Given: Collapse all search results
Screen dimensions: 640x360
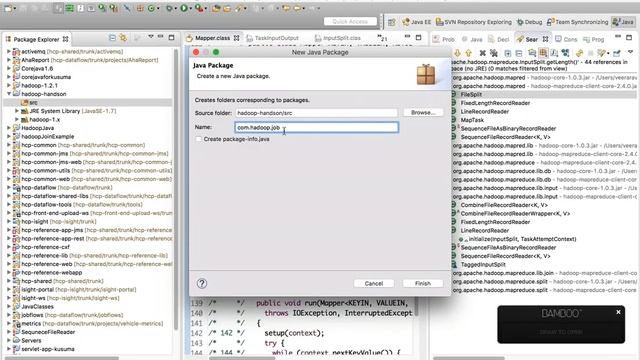Looking at the screenshot, I should (519, 53).
